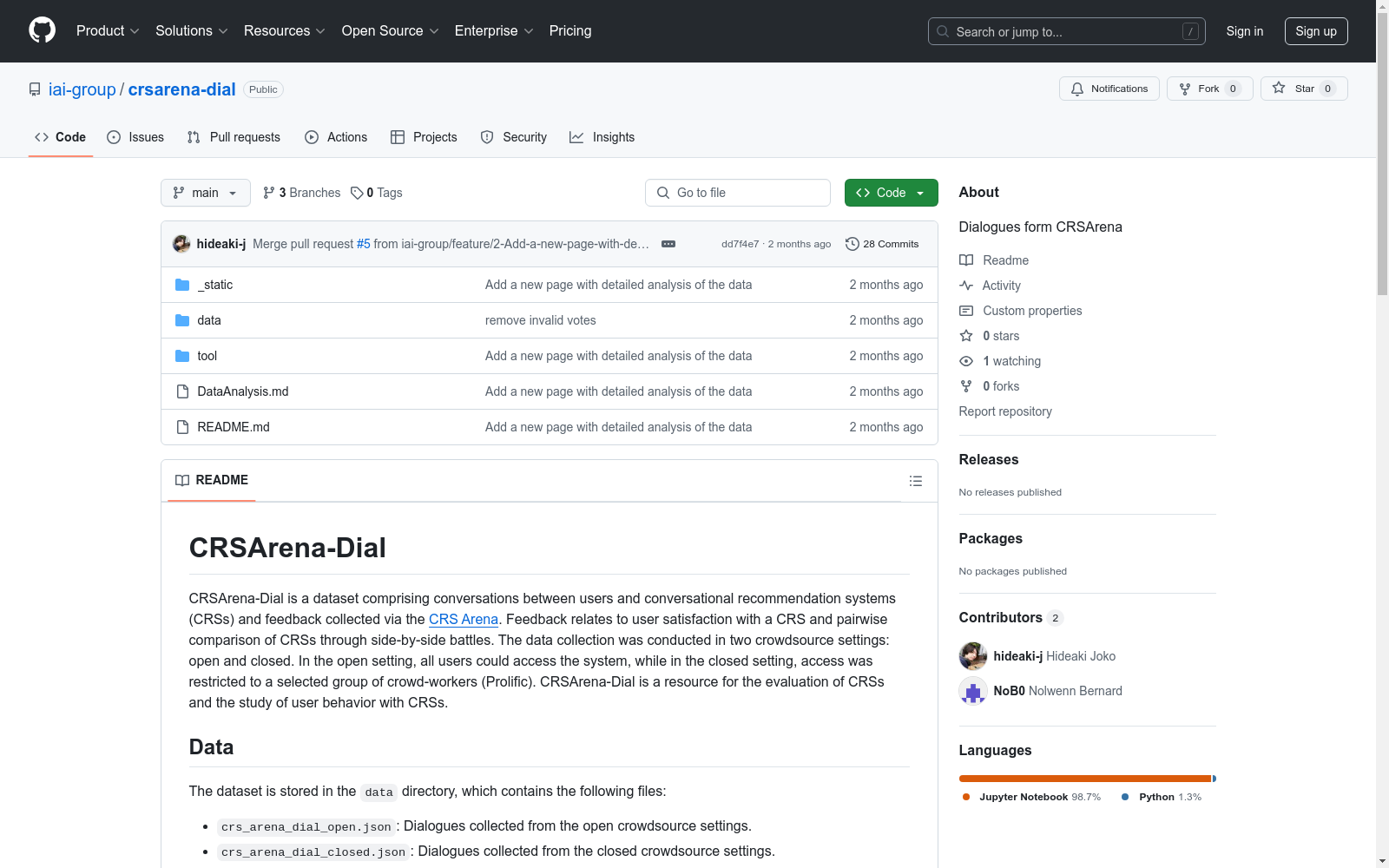Viewport: 1389px width, 868px height.
Task: Open the Activity link in About
Action: (990, 286)
